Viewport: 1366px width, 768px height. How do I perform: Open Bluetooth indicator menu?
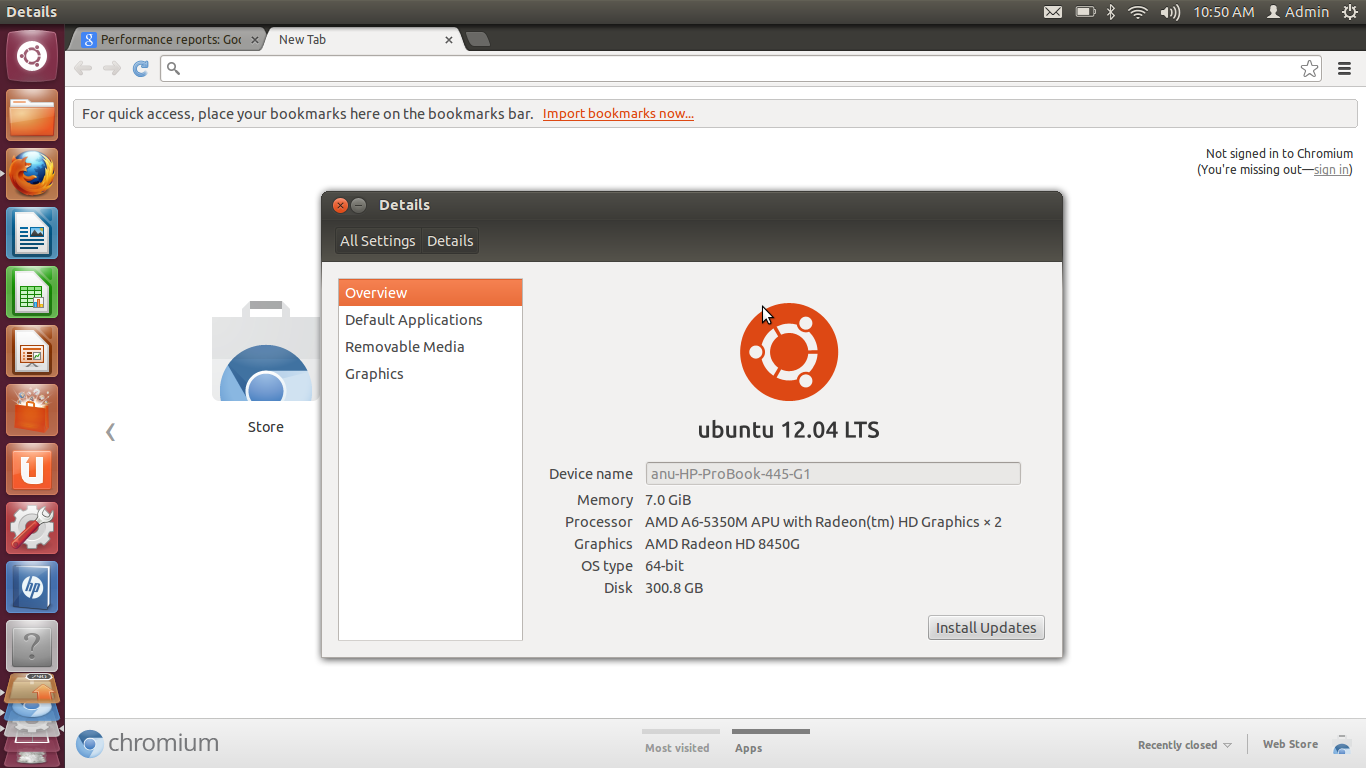coord(1111,12)
